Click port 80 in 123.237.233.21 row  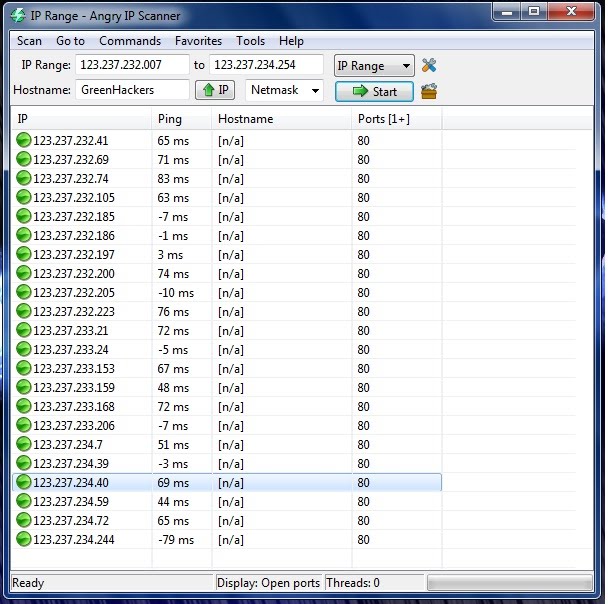tap(363, 331)
